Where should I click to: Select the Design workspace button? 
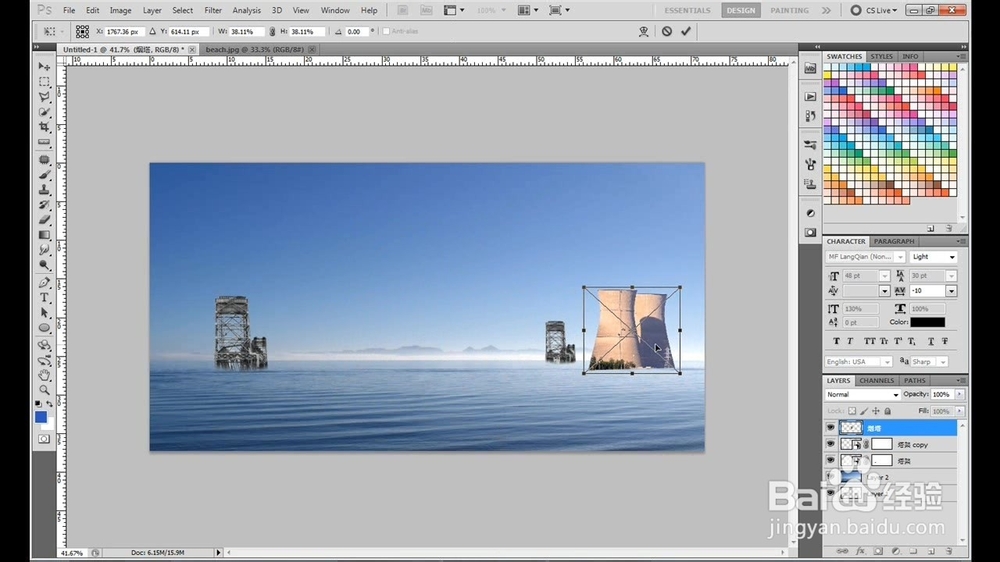click(740, 10)
